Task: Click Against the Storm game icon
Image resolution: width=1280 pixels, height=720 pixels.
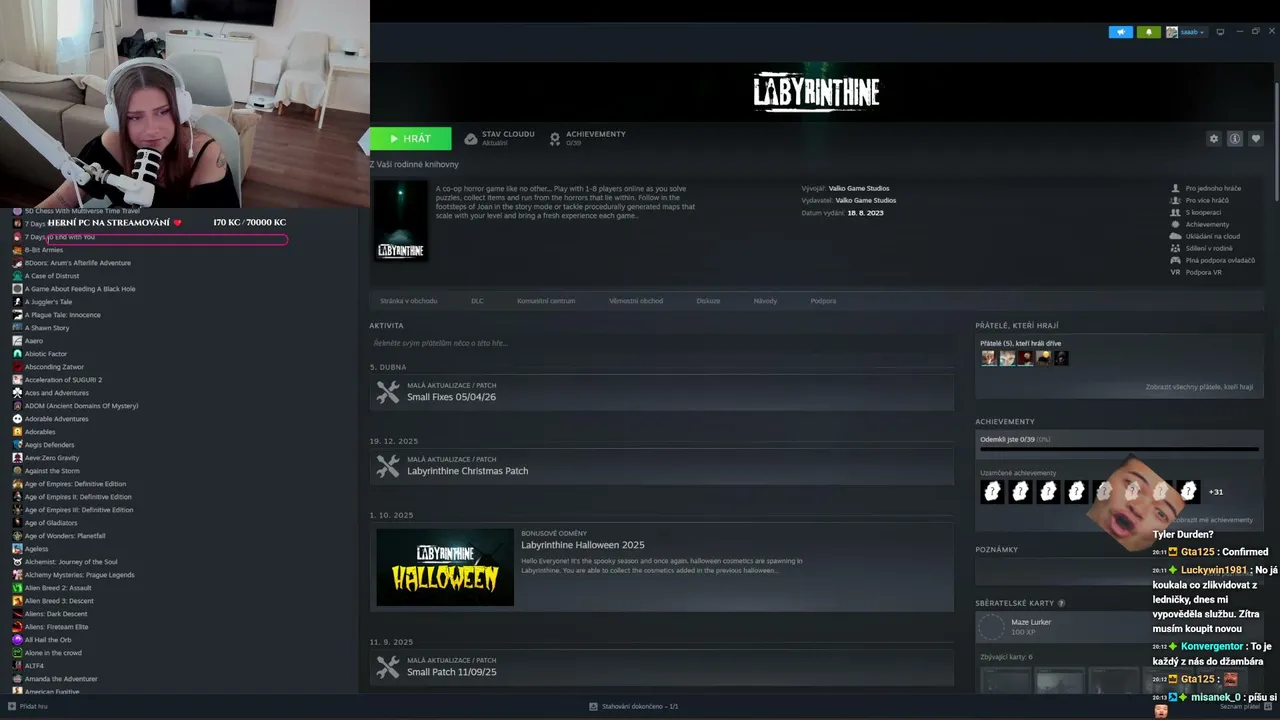Action: (17, 471)
